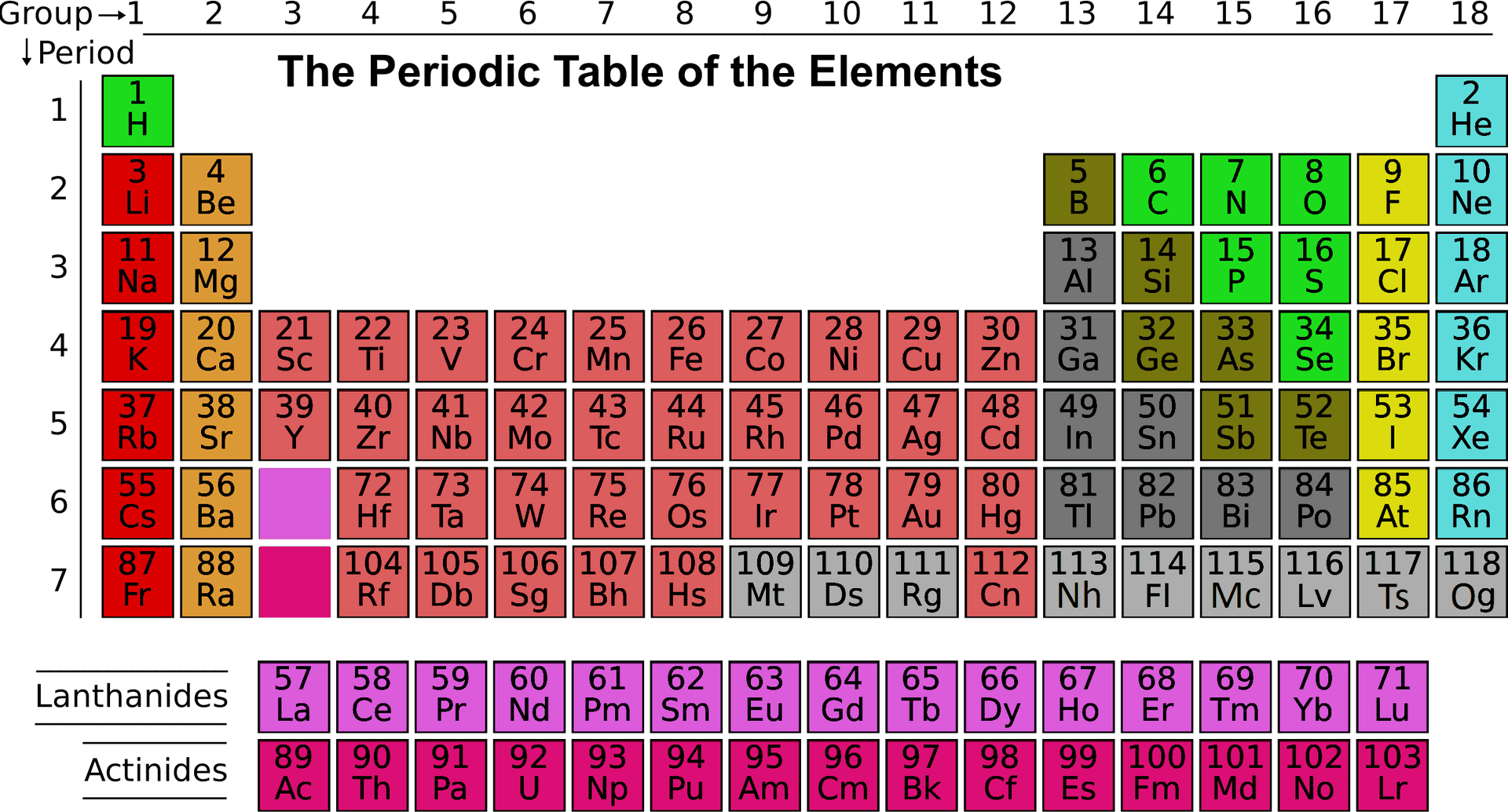Screen dimensions: 1508x812
Task: Select the Iodine (53 I) cell
Action: (1393, 425)
